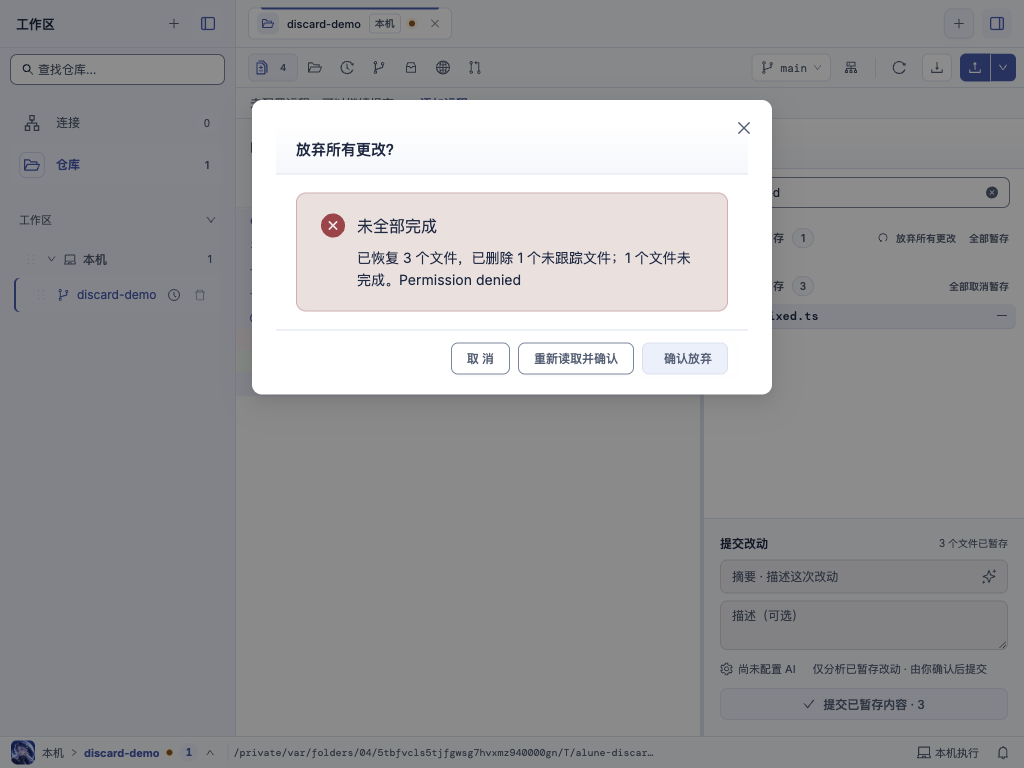Image resolution: width=1024 pixels, height=768 pixels.
Task: Add a new workspace with plus icon
Action: (x=174, y=24)
